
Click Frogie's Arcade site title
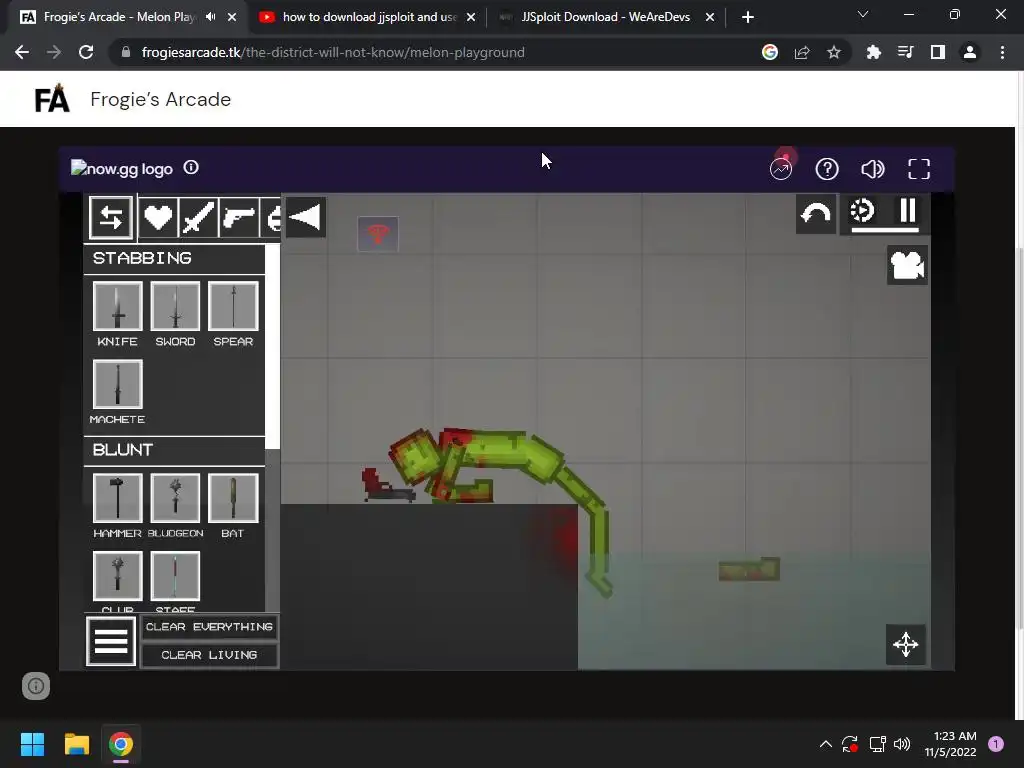pos(161,99)
